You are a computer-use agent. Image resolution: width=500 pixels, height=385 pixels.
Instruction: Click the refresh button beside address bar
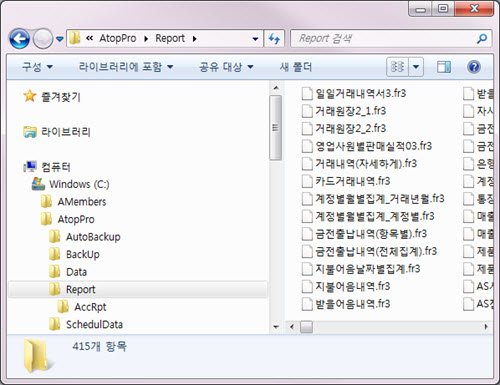click(x=274, y=39)
